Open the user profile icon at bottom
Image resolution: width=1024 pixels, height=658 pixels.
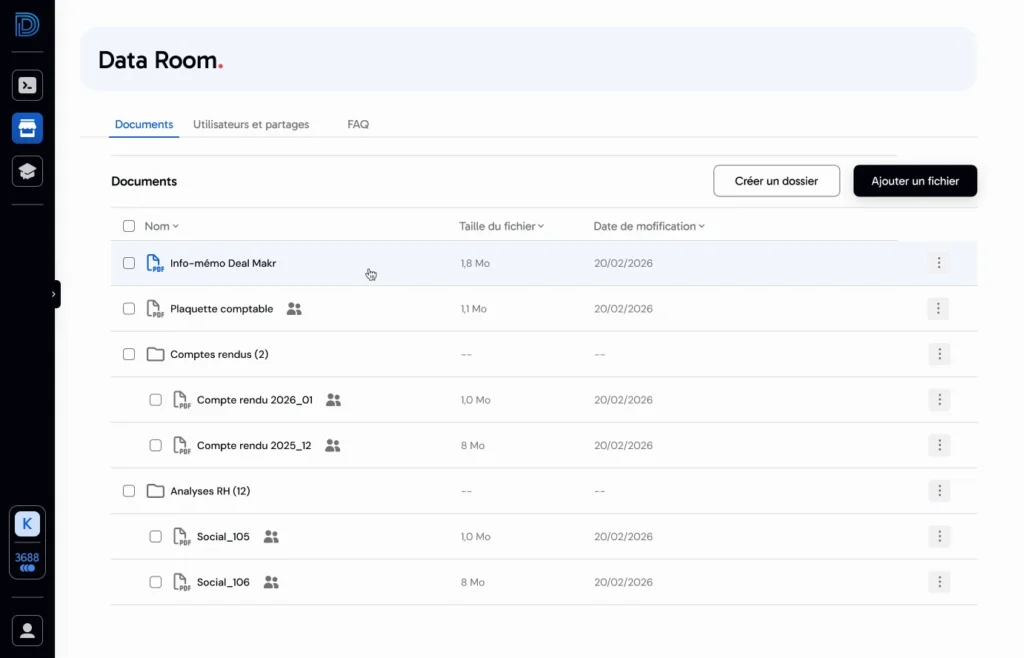click(x=27, y=630)
